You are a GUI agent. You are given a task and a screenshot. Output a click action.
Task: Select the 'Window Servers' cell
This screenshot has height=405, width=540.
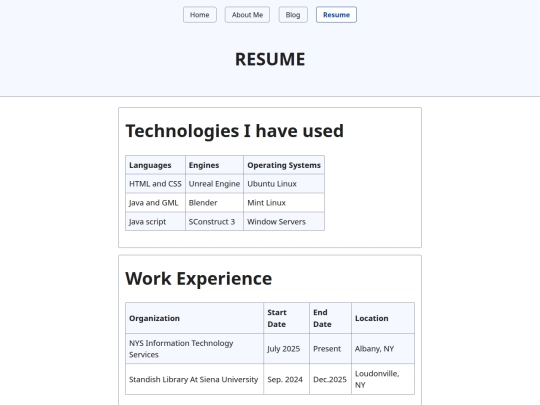tap(284, 221)
